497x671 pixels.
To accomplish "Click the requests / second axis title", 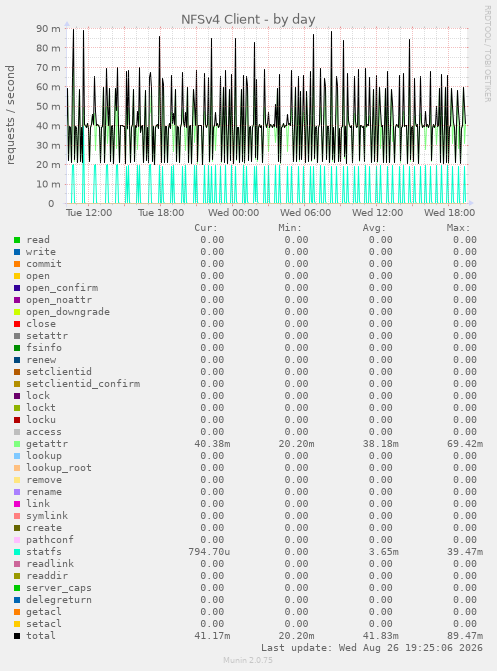I will point(10,115).
